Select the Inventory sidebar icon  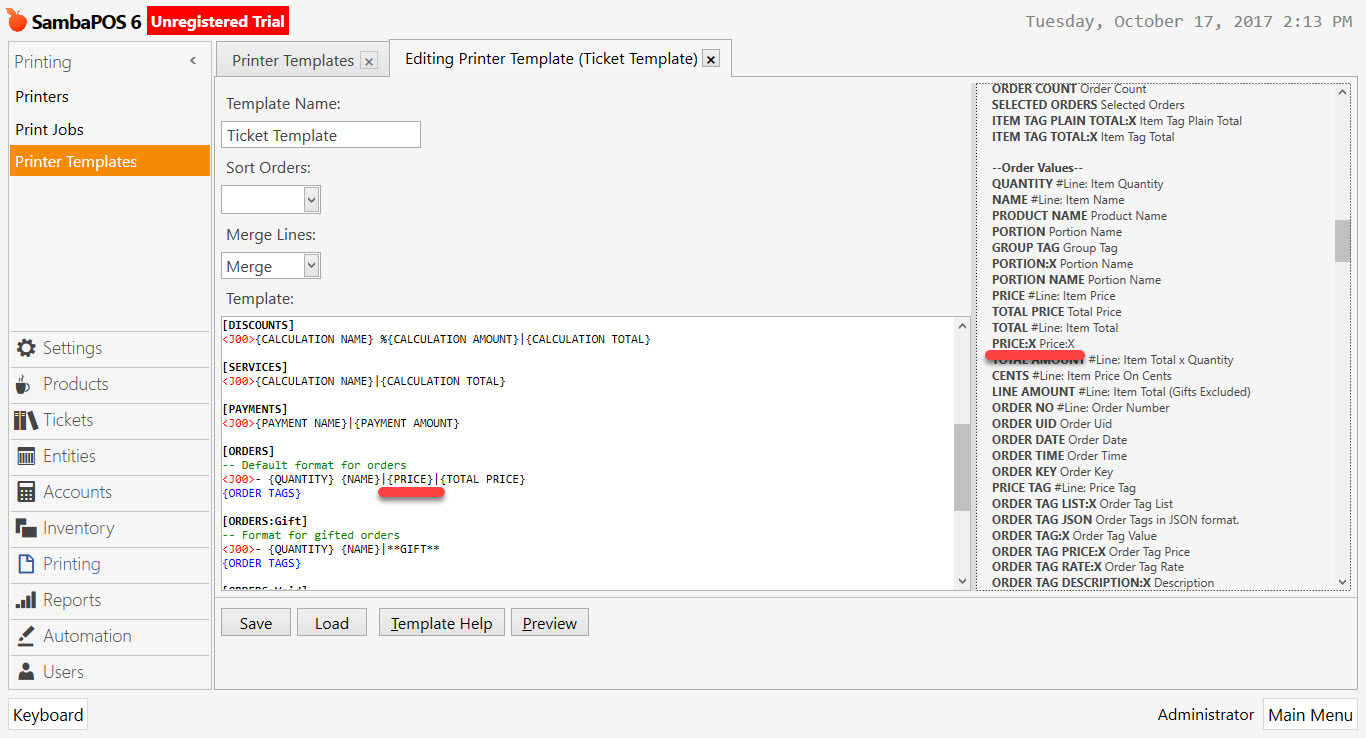click(27, 528)
